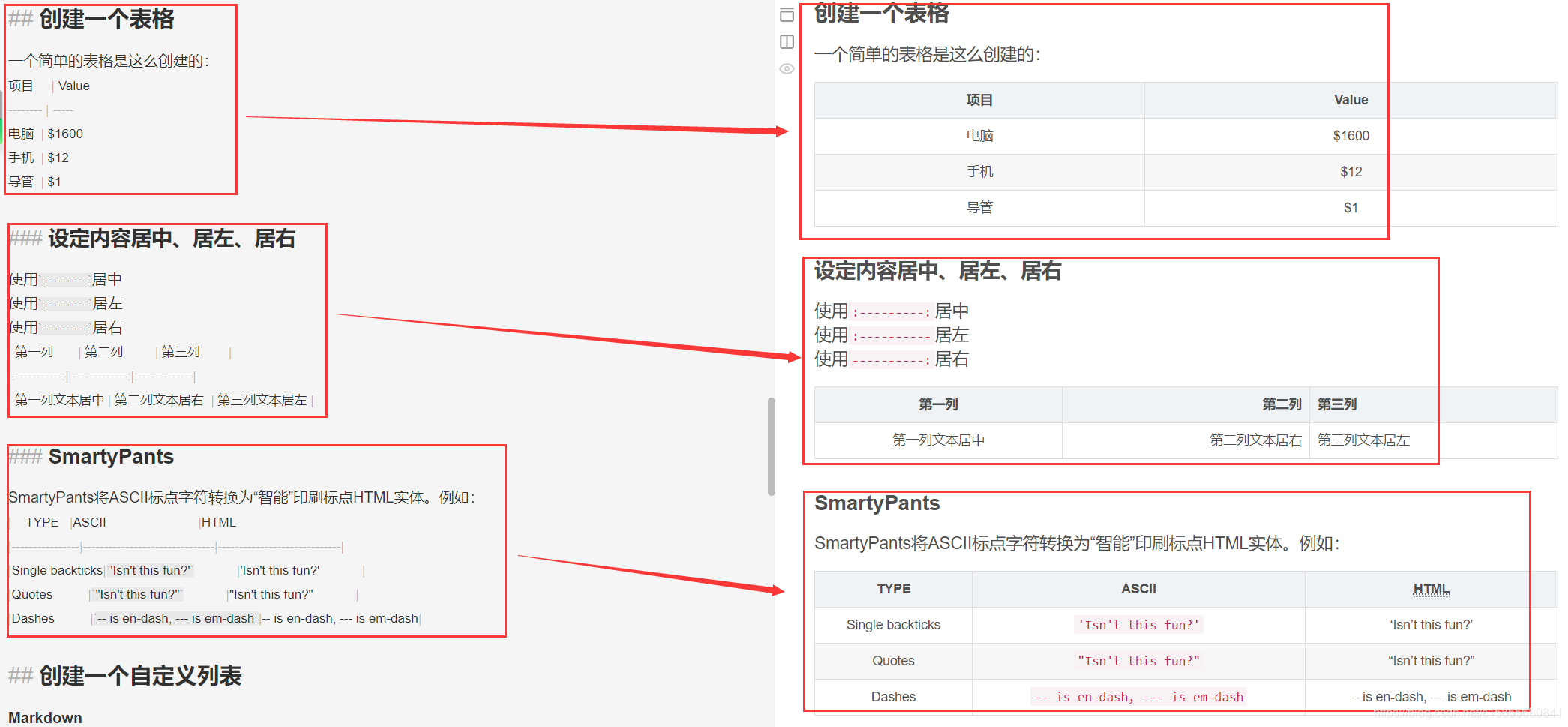The height and width of the screenshot is (727, 1568).
Task: Click the '第三列文本居左' cell in preview
Action: click(1434, 440)
